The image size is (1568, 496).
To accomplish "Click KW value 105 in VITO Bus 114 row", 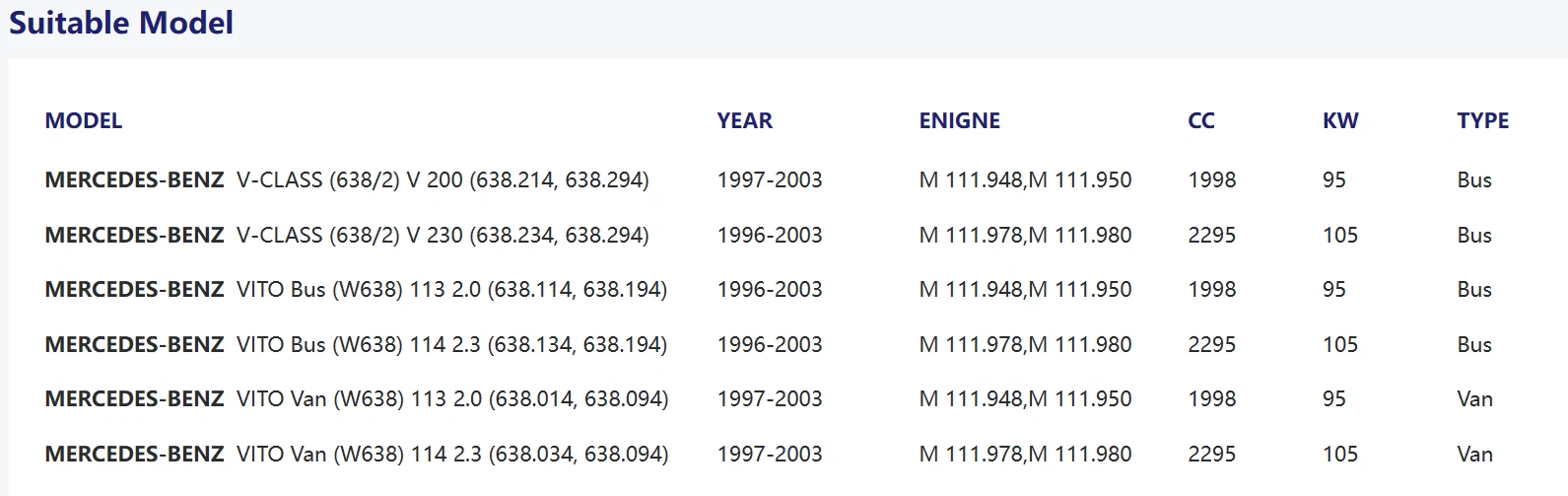I will pyautogui.click(x=1340, y=345).
